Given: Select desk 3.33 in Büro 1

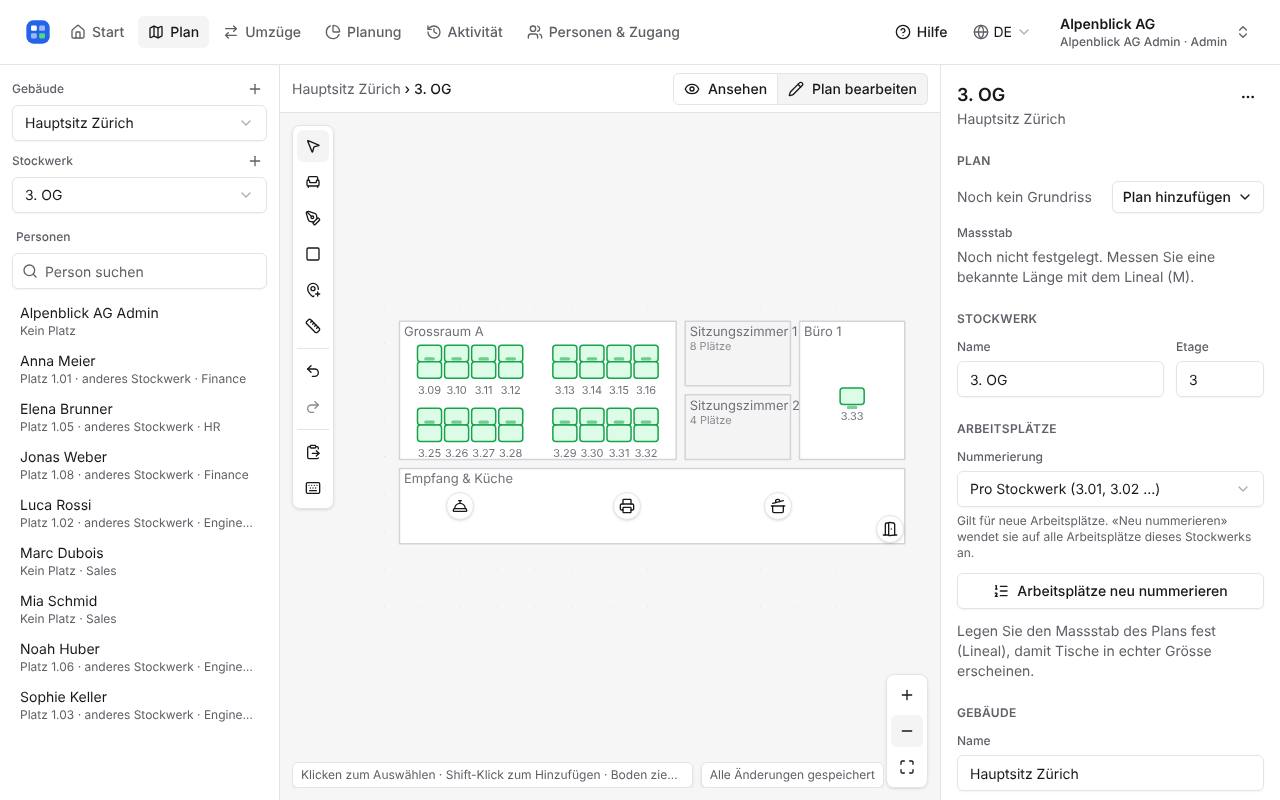Looking at the screenshot, I should 852,397.
